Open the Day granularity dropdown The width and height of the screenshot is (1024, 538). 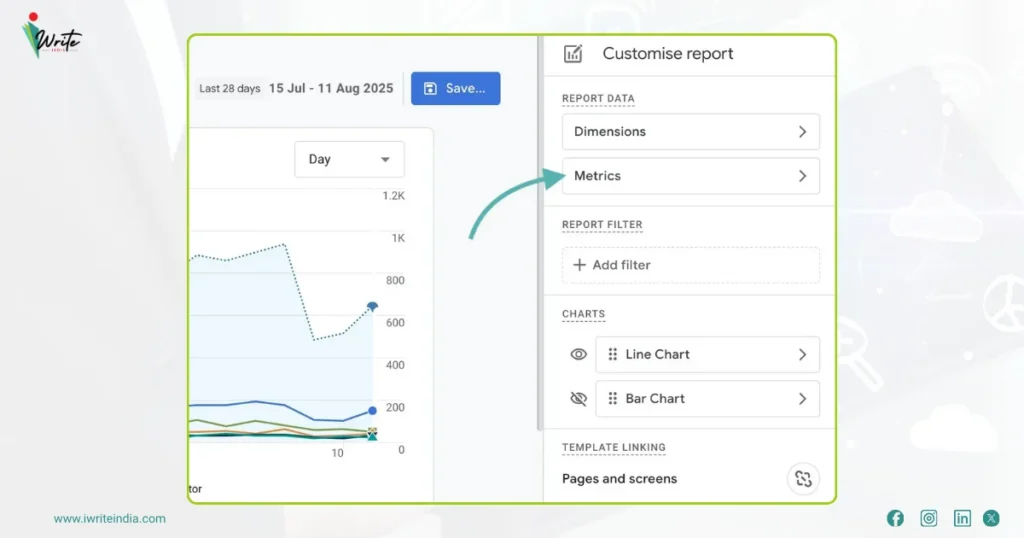(x=349, y=159)
